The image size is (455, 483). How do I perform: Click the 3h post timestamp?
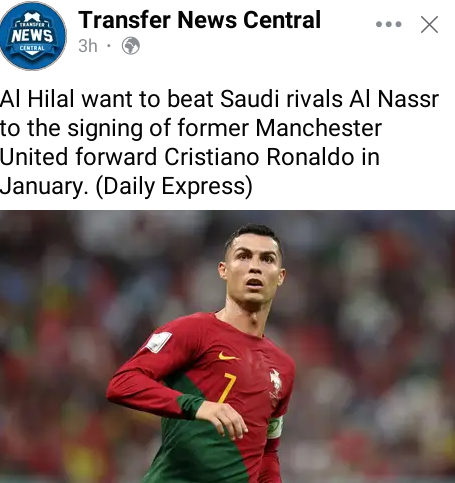(88, 46)
